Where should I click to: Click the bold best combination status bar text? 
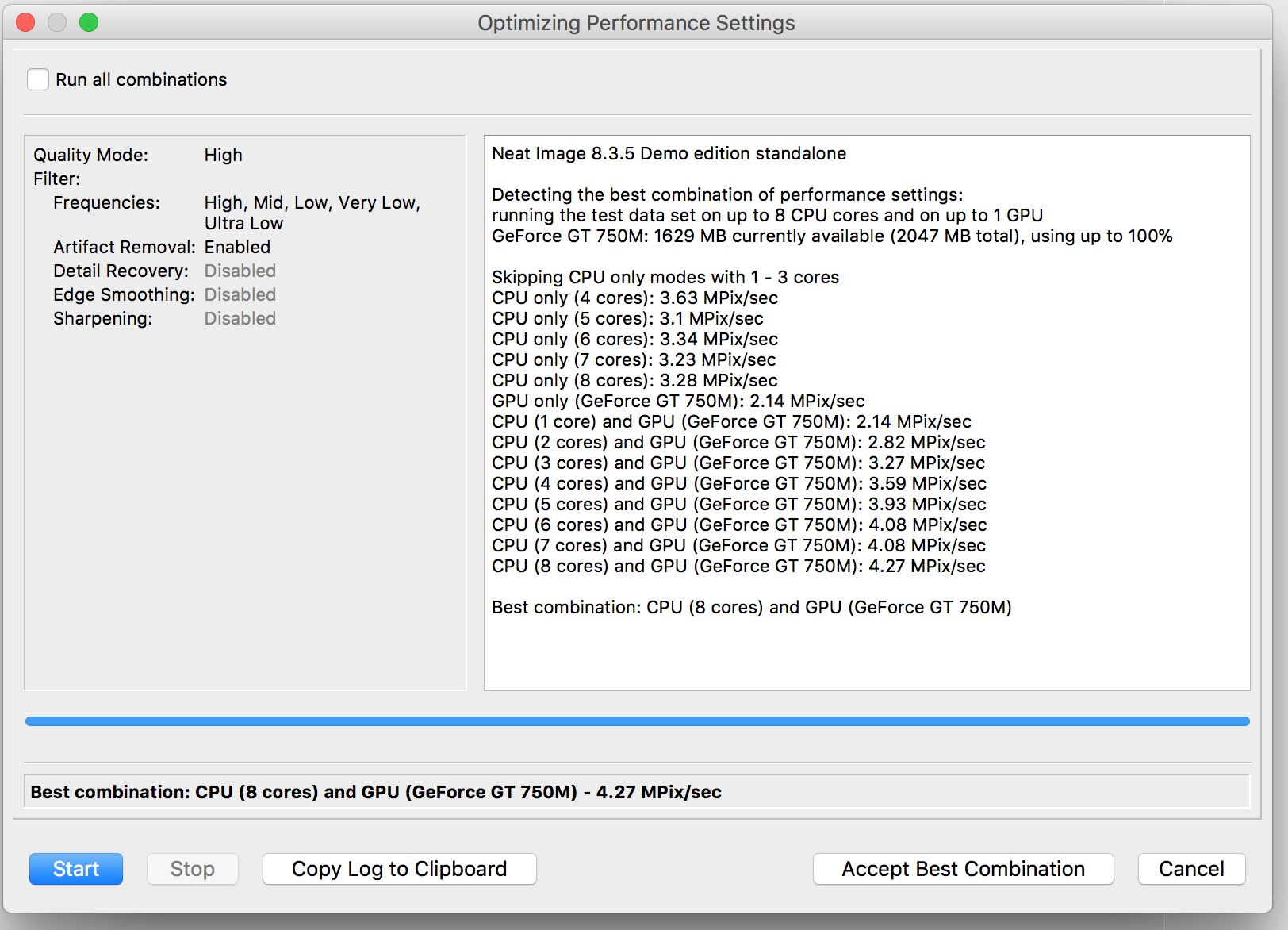pos(376,792)
